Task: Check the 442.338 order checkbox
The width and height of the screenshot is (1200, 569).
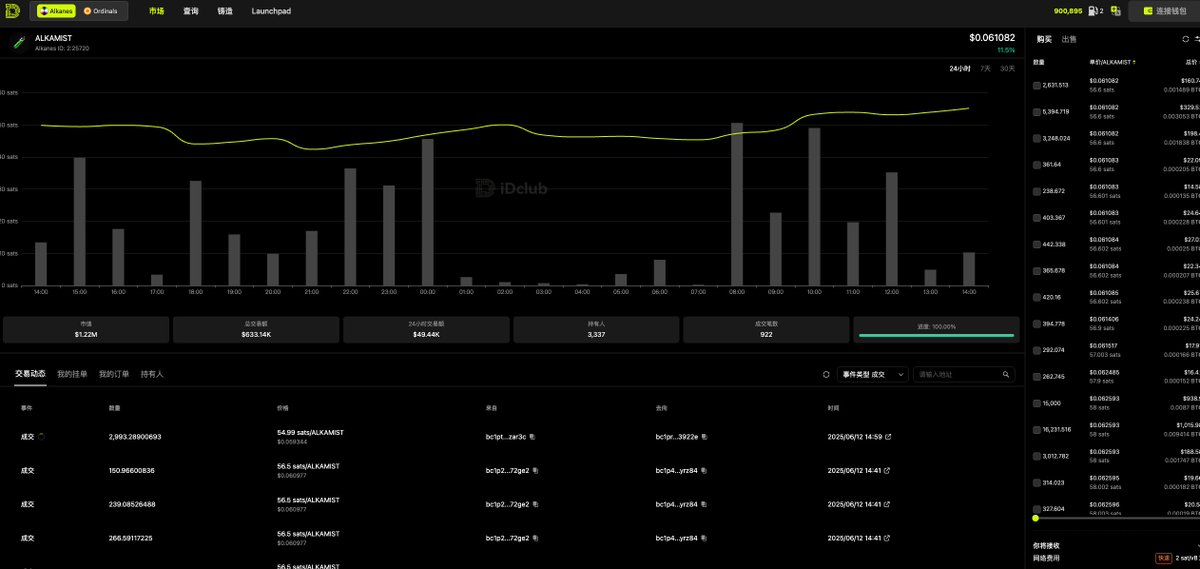Action: click(1037, 244)
